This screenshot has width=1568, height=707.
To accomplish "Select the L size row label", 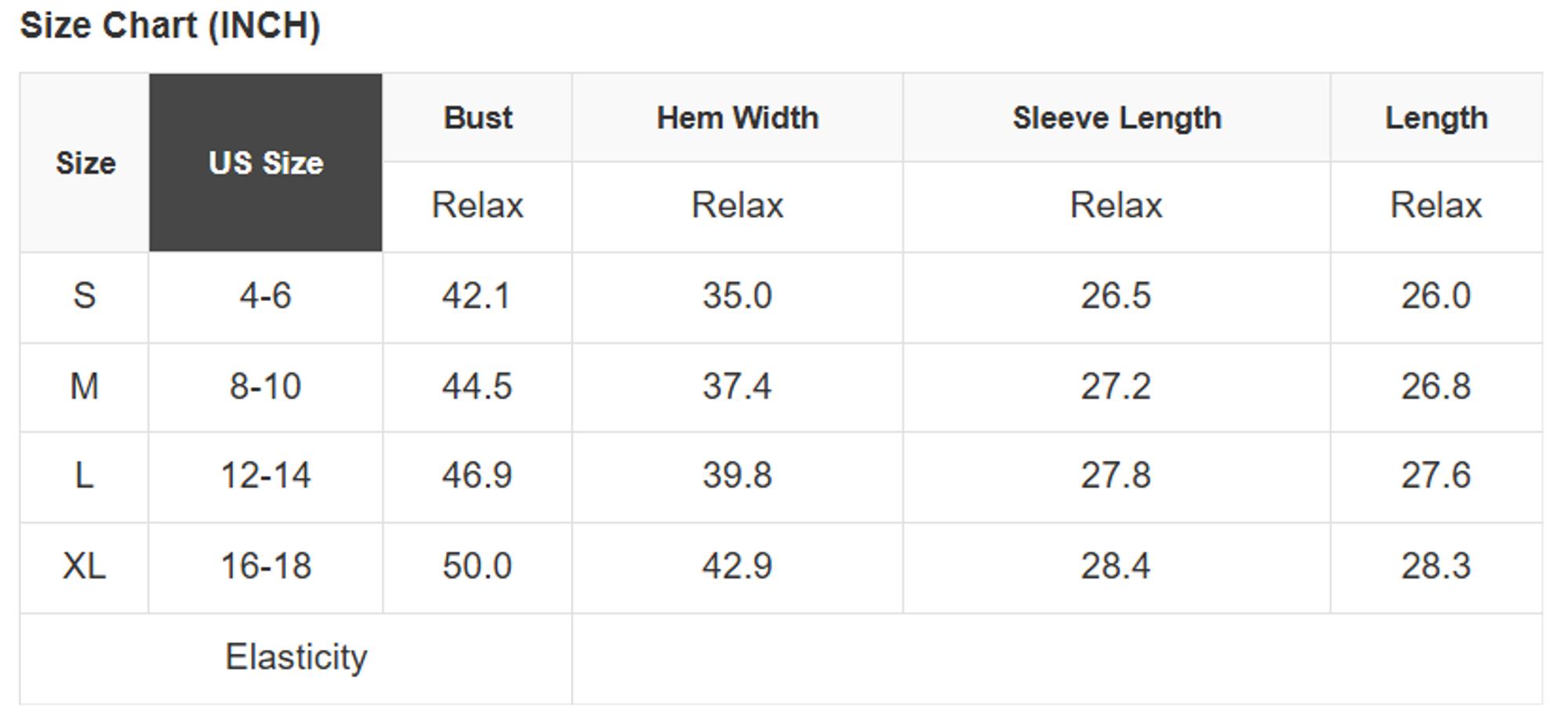I will click(x=85, y=476).
